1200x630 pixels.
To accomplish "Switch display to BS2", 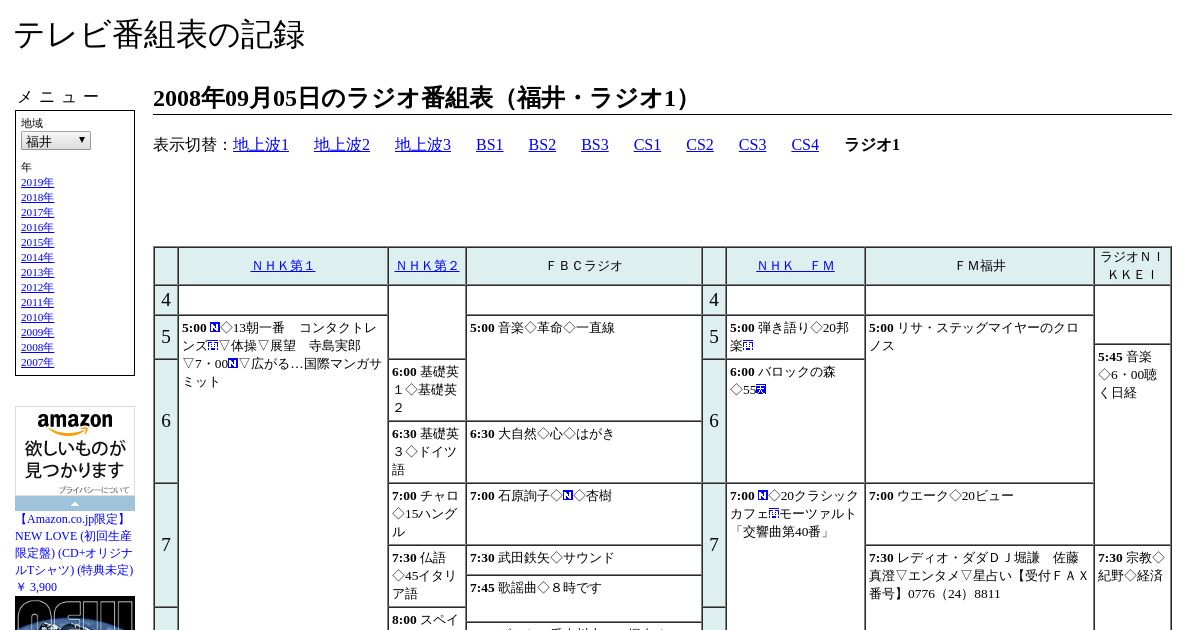I will click(x=542, y=145).
